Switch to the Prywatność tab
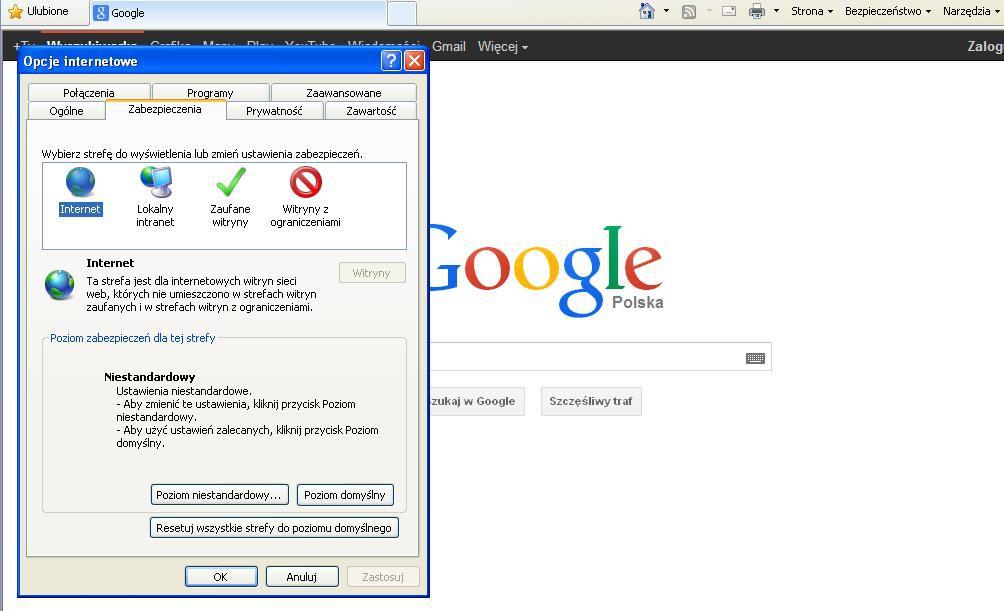 pyautogui.click(x=274, y=110)
